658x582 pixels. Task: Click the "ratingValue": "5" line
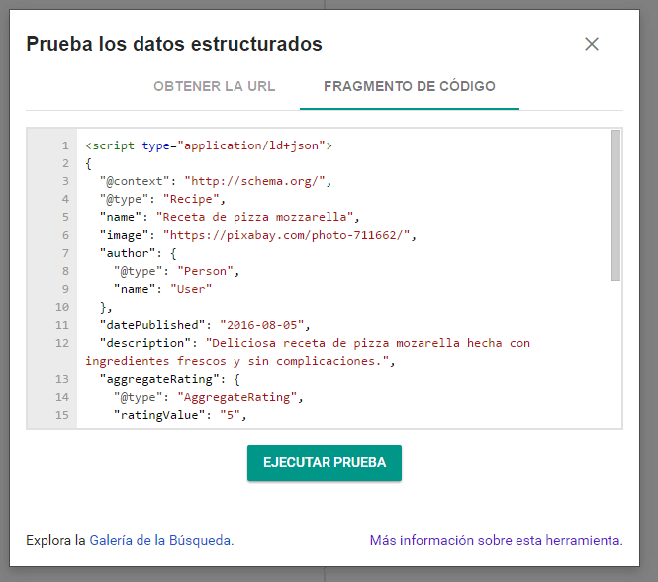[180, 415]
